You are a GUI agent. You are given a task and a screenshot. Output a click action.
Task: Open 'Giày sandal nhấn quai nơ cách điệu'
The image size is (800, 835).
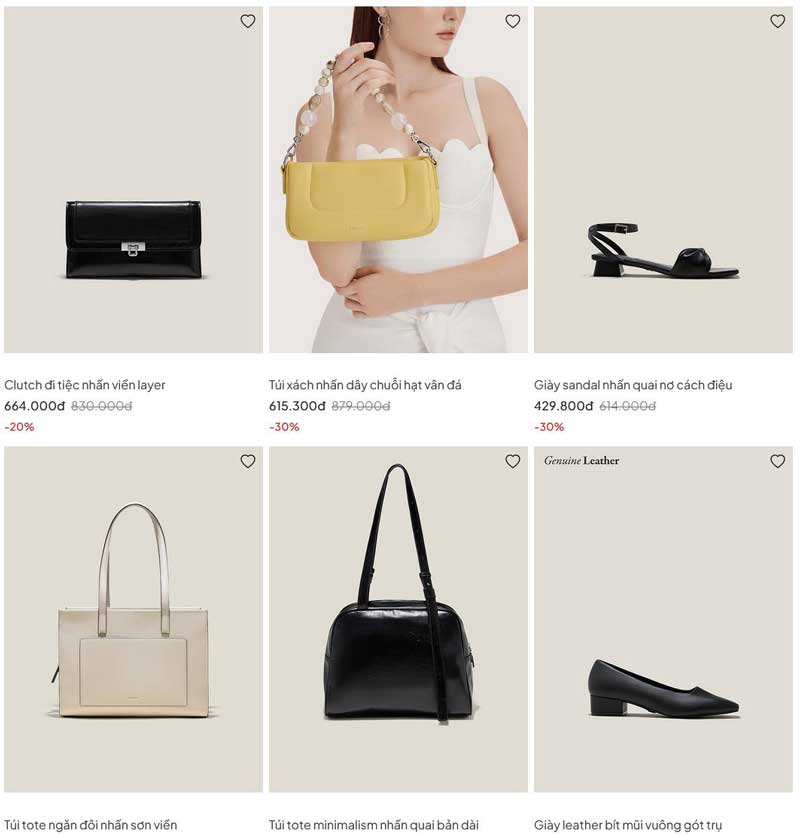633,385
